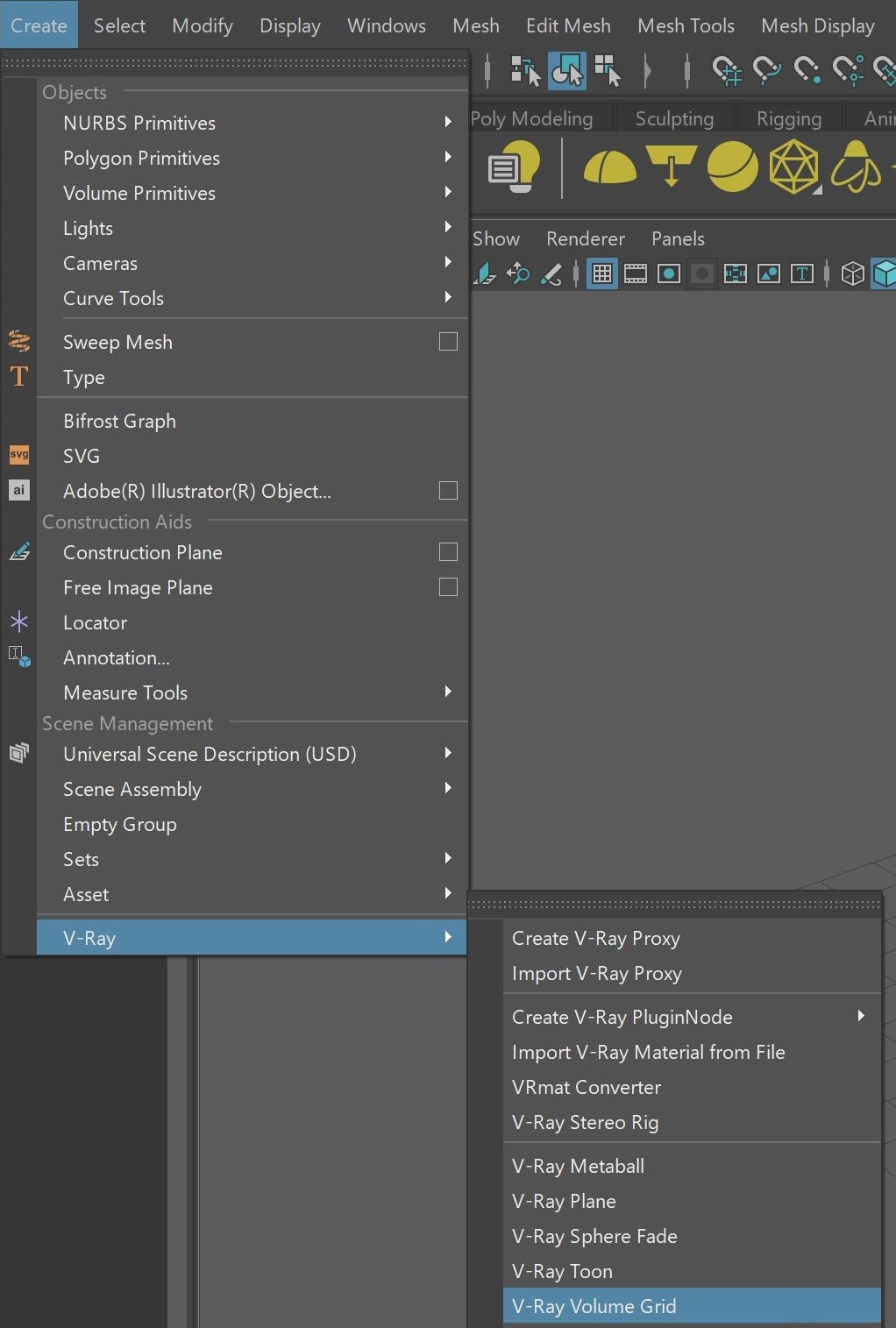Enable the Snap to grids magnet icon
Viewport: 896px width, 1328px height.
[728, 70]
